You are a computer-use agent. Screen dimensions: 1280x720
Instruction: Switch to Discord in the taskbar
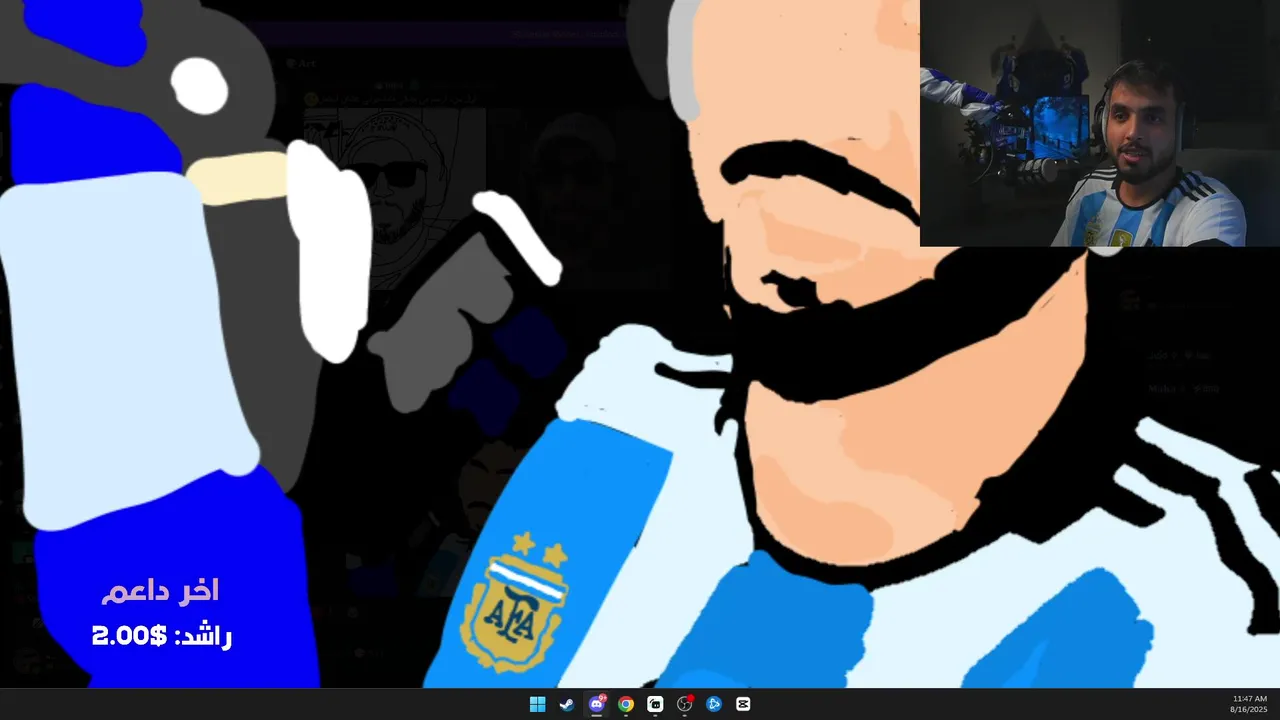point(597,704)
